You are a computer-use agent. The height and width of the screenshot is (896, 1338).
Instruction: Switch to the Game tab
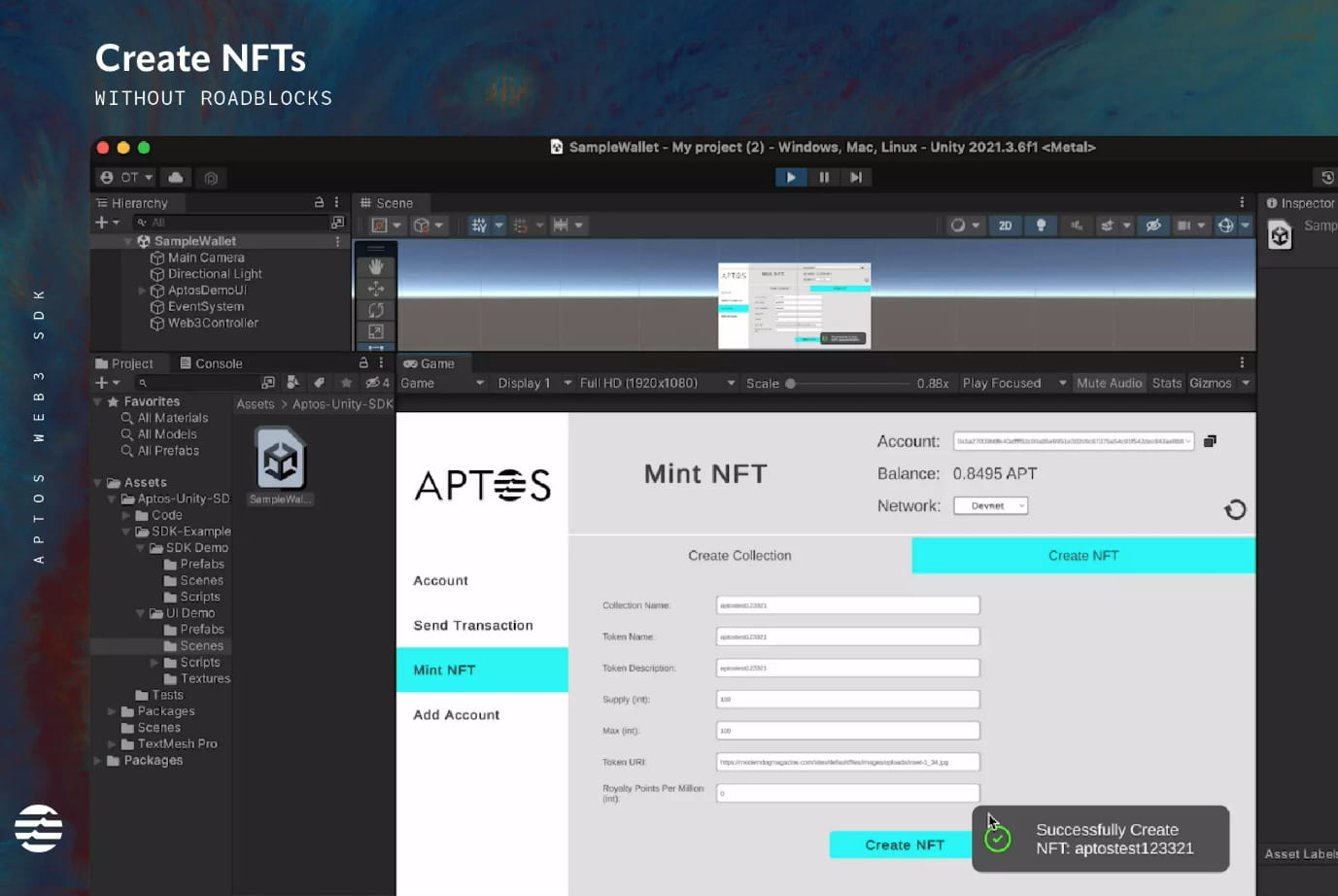pyautogui.click(x=429, y=363)
